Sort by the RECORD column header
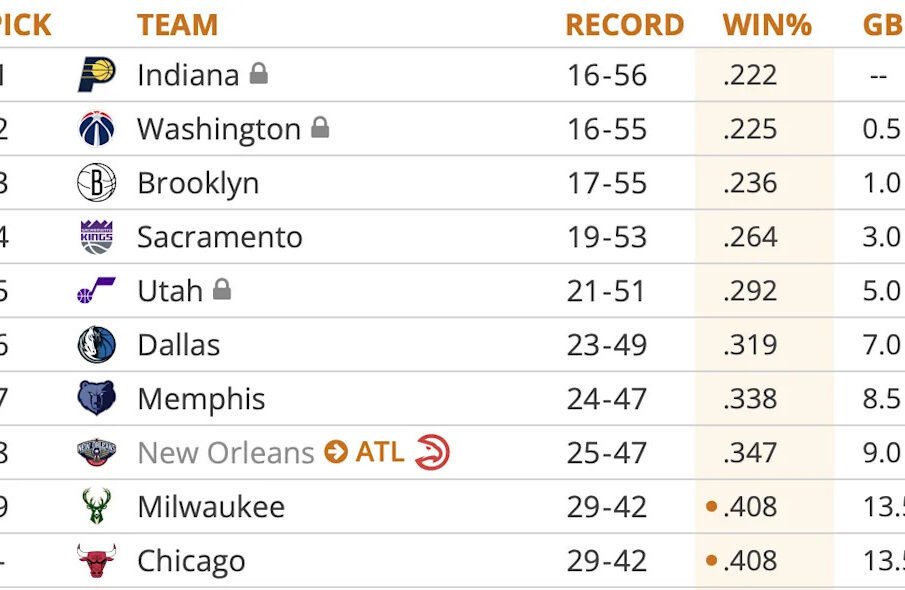This screenshot has width=905, height=590. tap(624, 25)
